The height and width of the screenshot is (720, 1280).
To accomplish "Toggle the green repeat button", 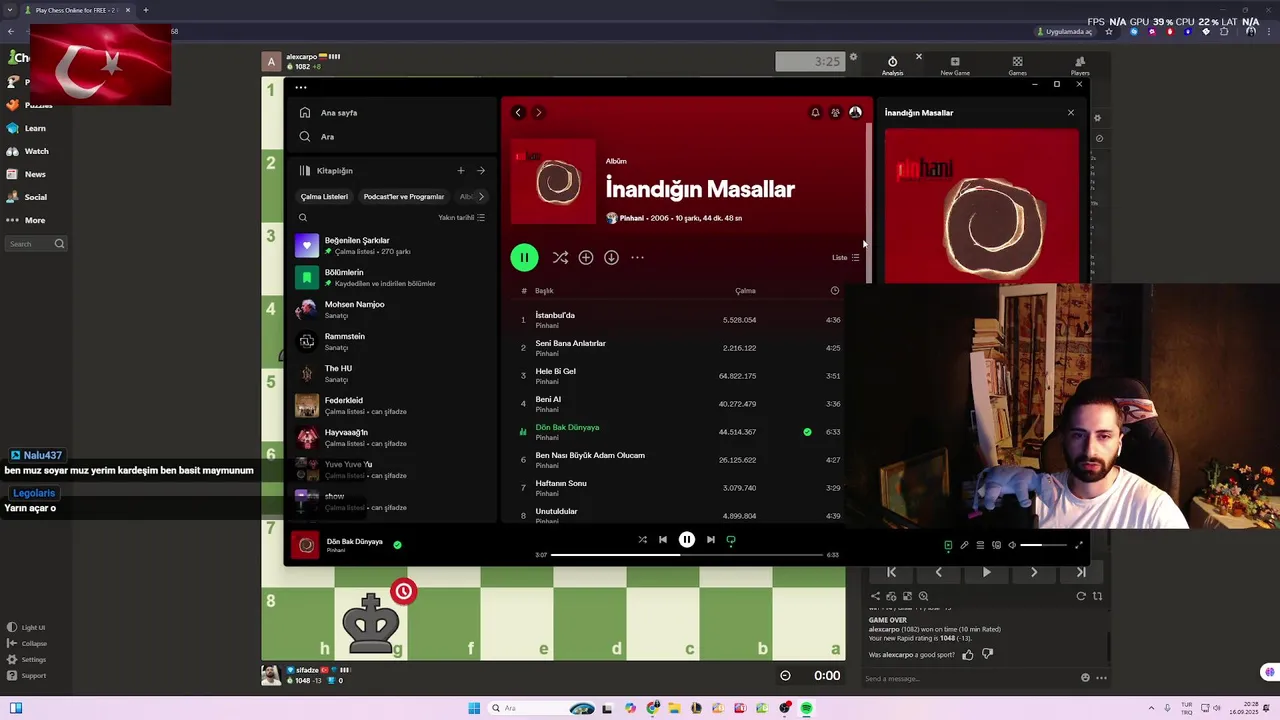I will tap(731, 540).
